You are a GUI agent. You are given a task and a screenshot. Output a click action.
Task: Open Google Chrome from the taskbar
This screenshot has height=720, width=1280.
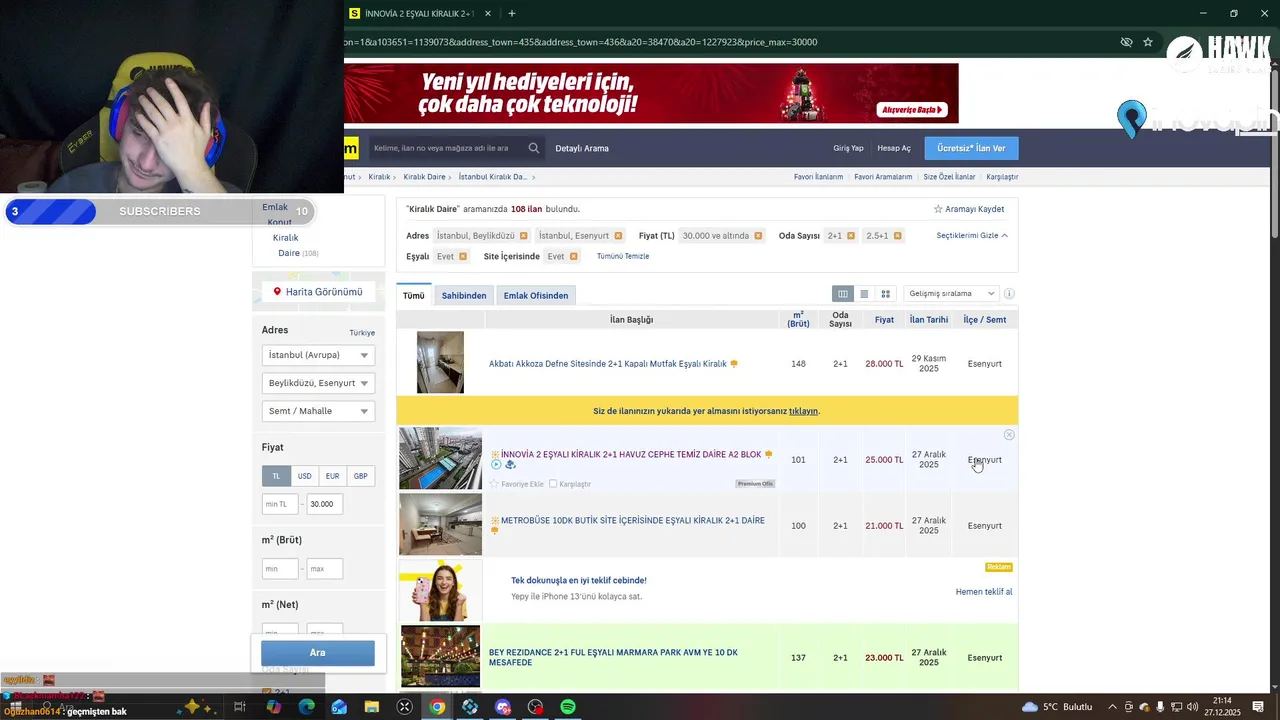pos(437,707)
